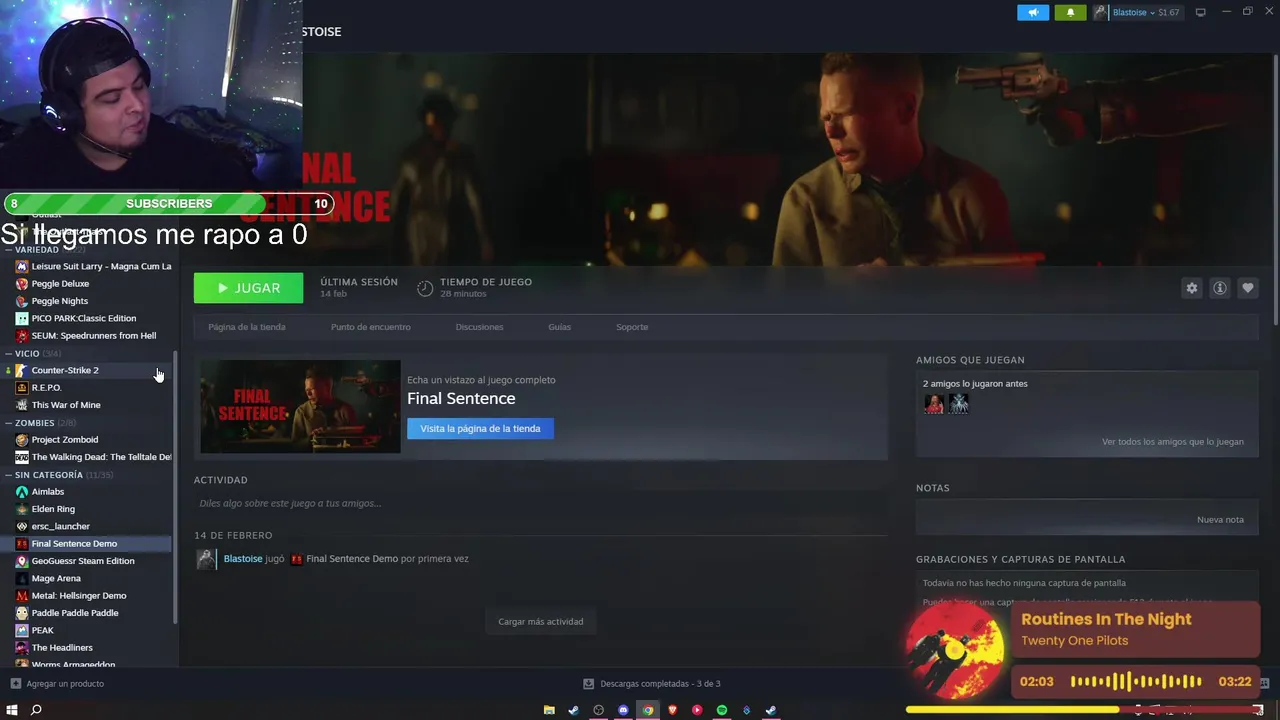Select ersc_launcher in library list
Viewport: 1280px width, 720px height.
pyautogui.click(x=60, y=526)
